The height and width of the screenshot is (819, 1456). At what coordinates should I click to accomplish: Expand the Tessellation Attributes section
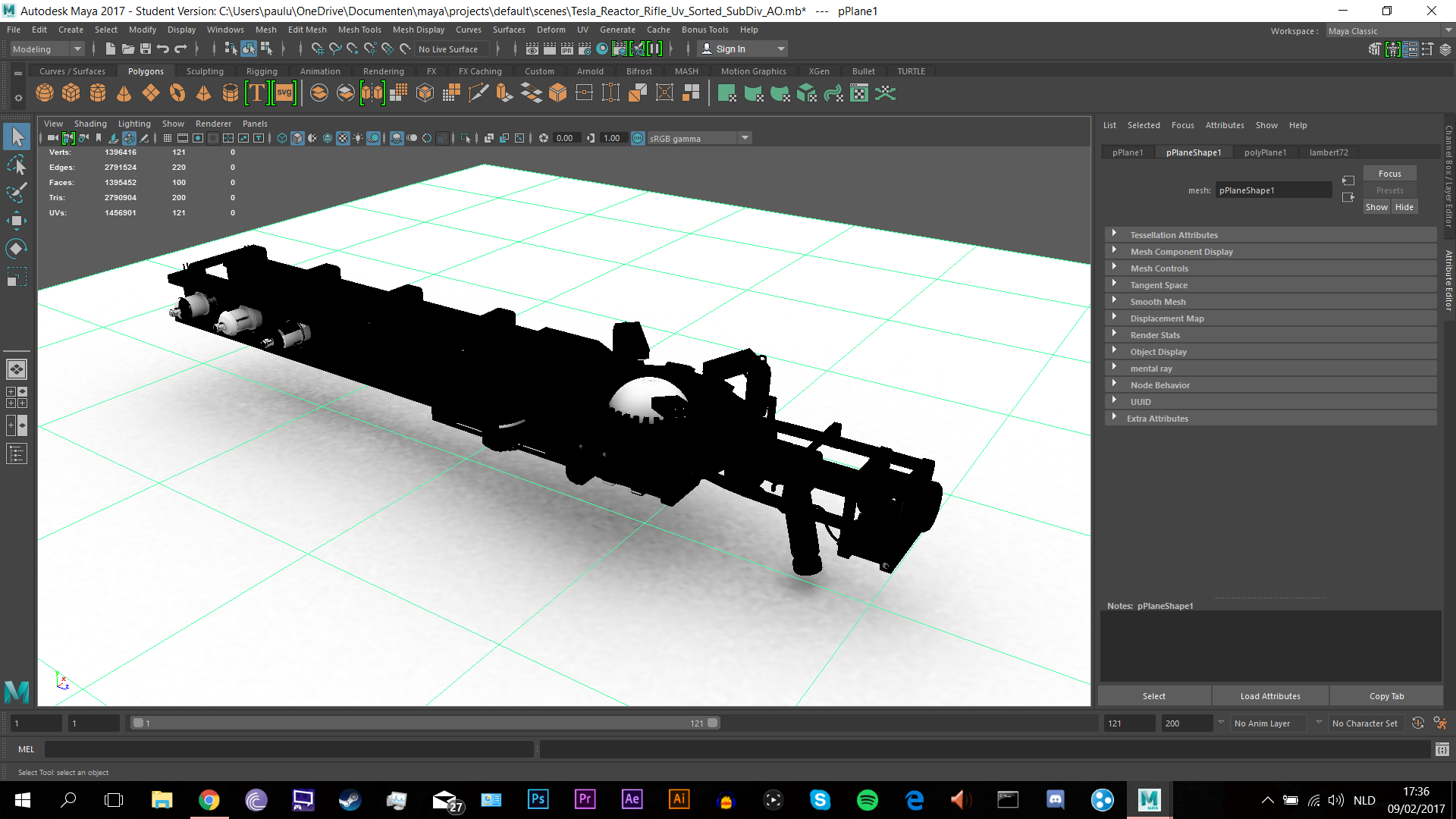pyautogui.click(x=1173, y=235)
